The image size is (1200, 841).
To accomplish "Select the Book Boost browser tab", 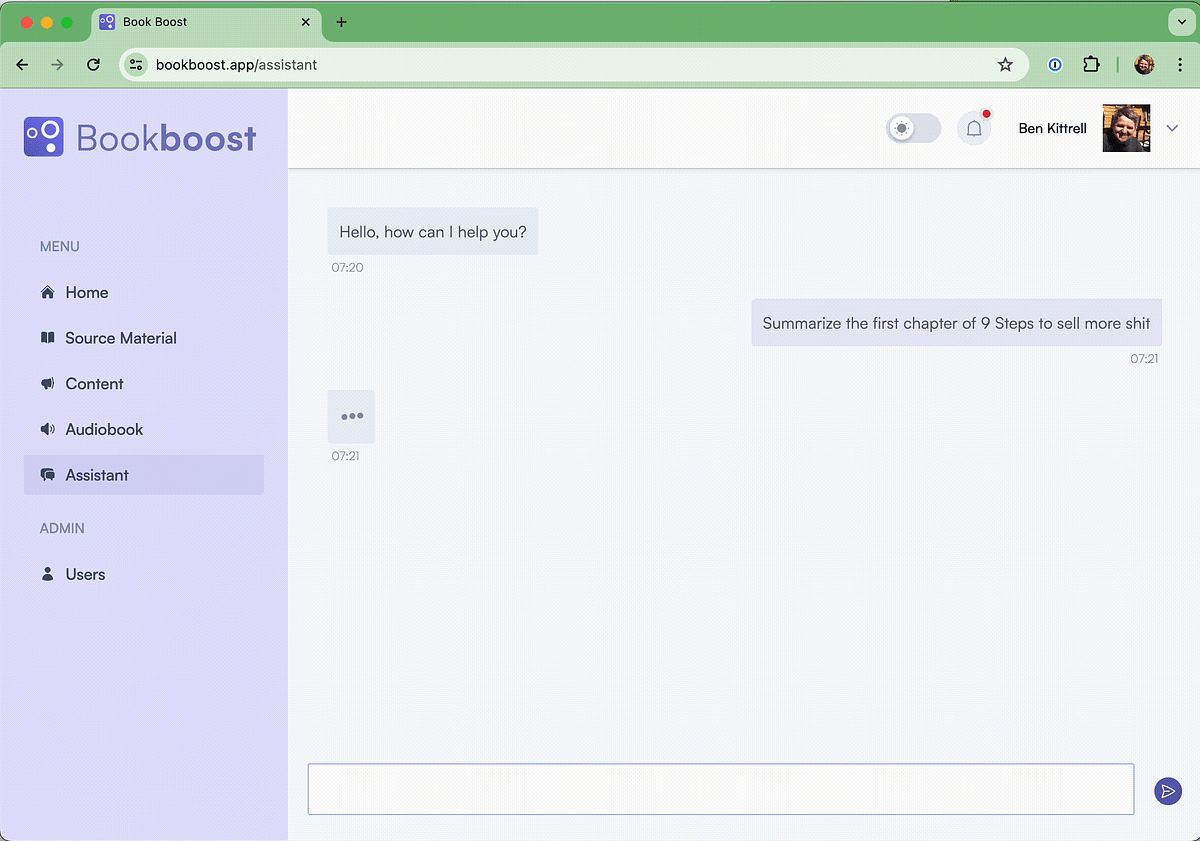I will (206, 22).
